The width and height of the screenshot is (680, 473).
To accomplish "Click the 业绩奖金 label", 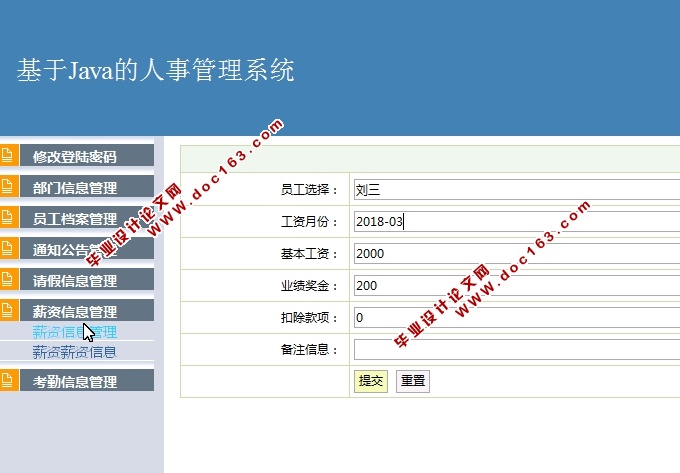I will tap(309, 286).
